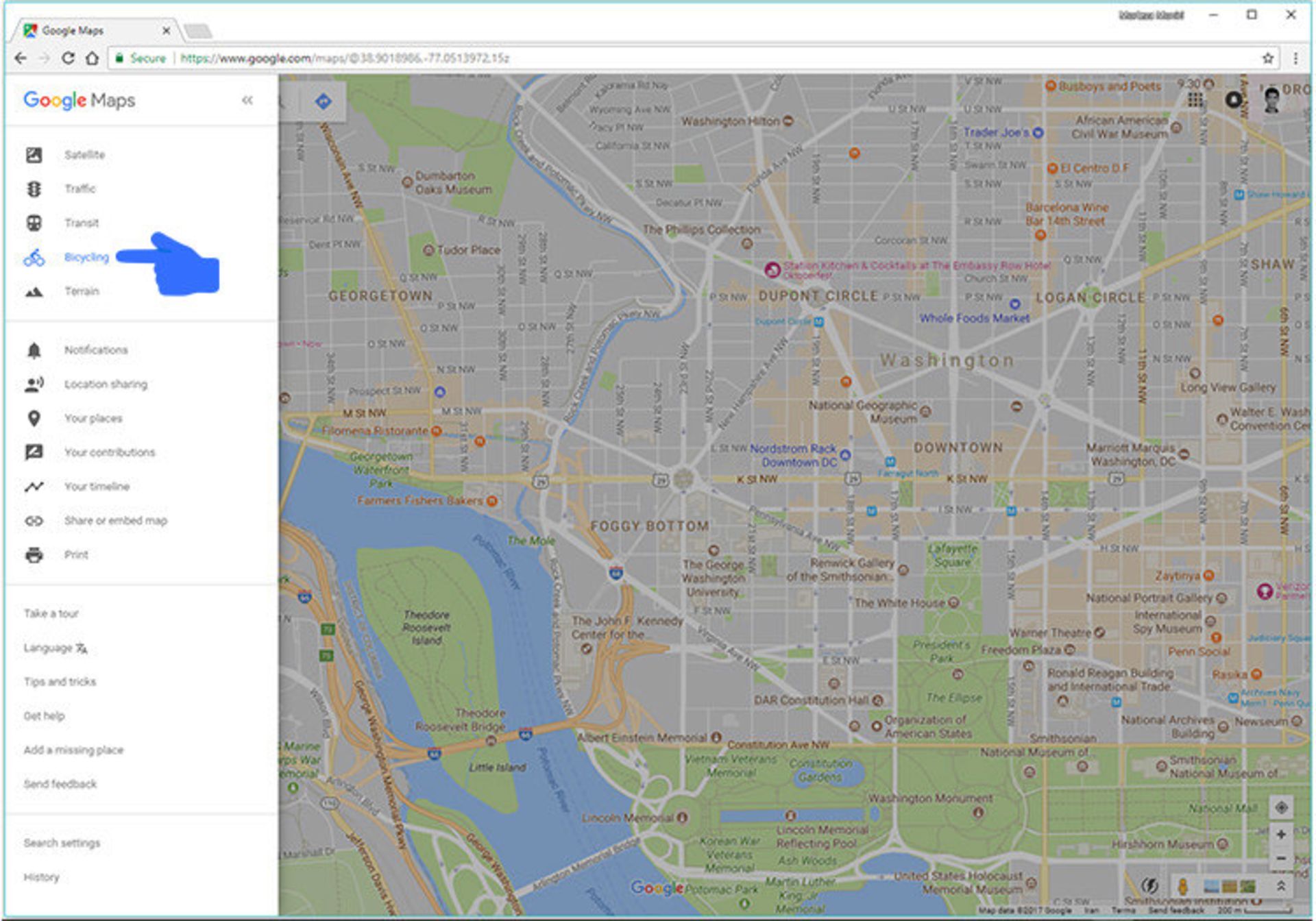Close the Google Maps browser tab

pos(166,30)
